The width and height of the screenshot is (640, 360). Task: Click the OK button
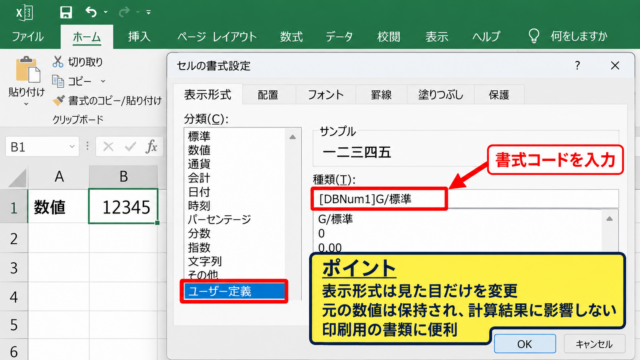point(524,344)
